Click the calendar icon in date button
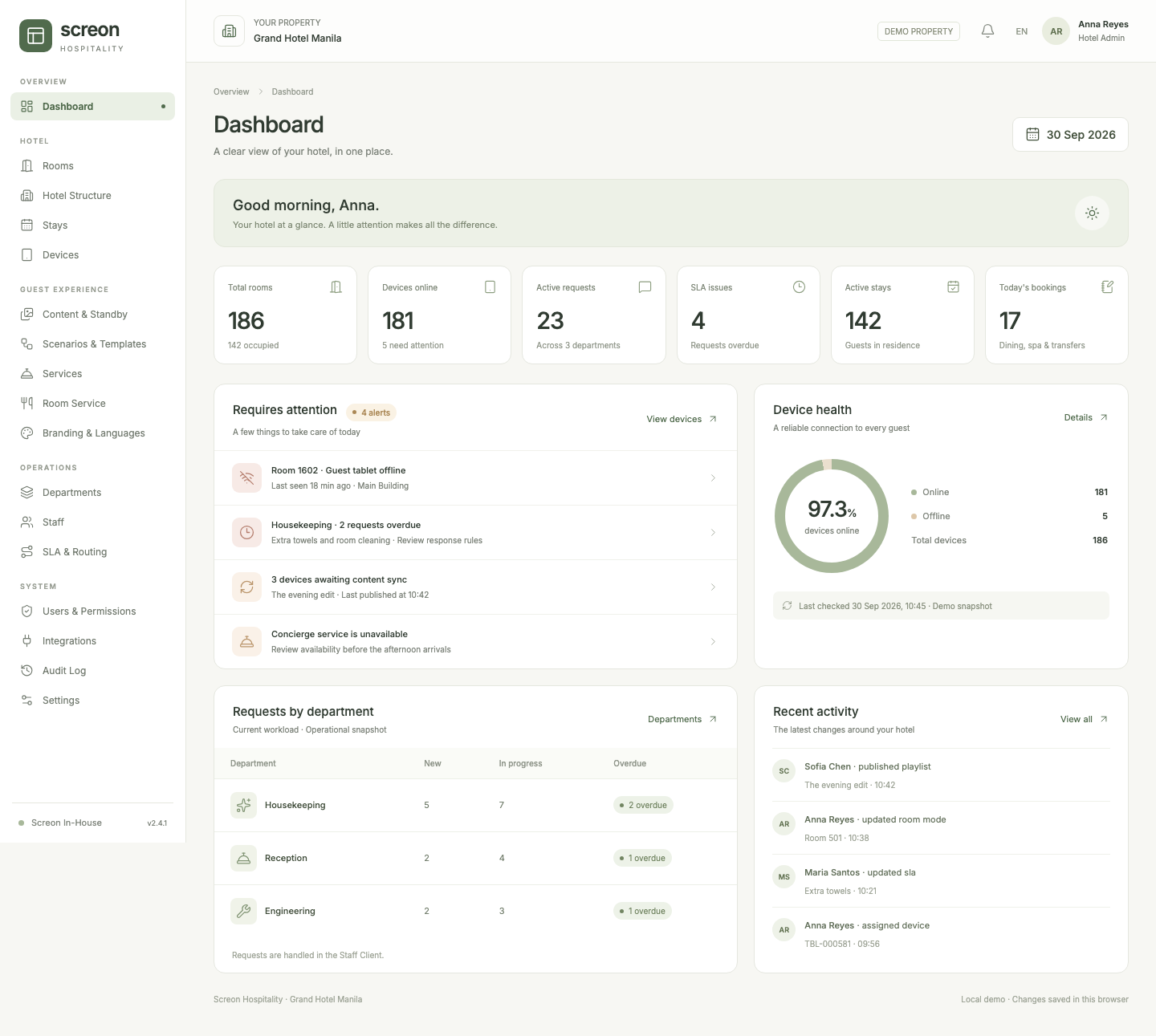 (x=1032, y=135)
